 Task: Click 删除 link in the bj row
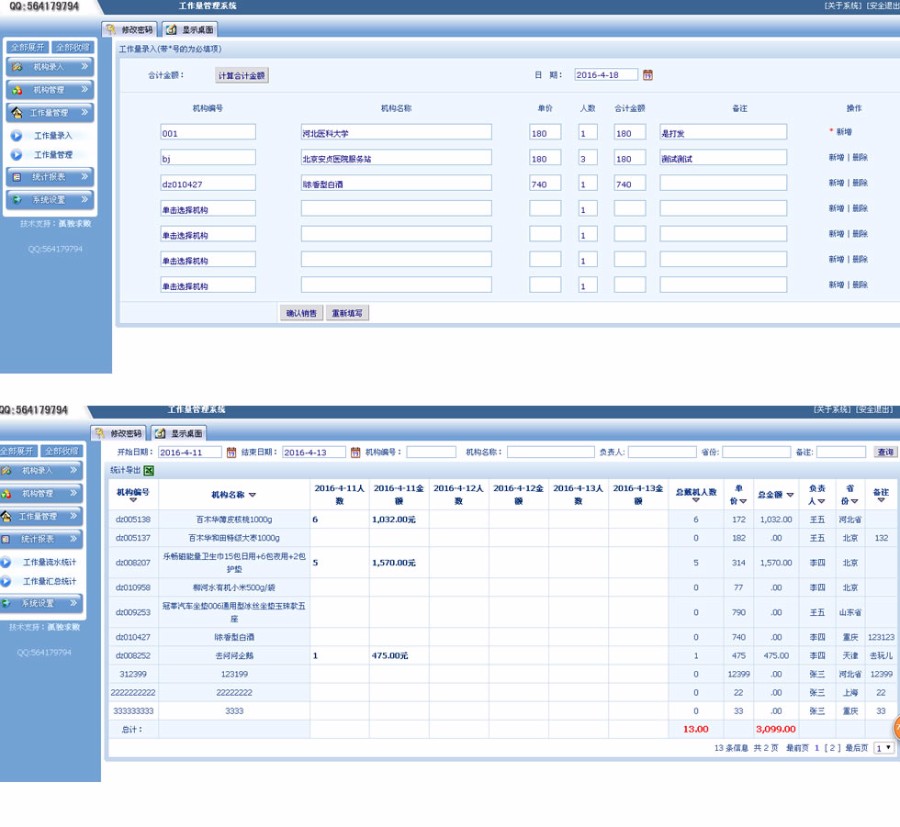point(860,157)
